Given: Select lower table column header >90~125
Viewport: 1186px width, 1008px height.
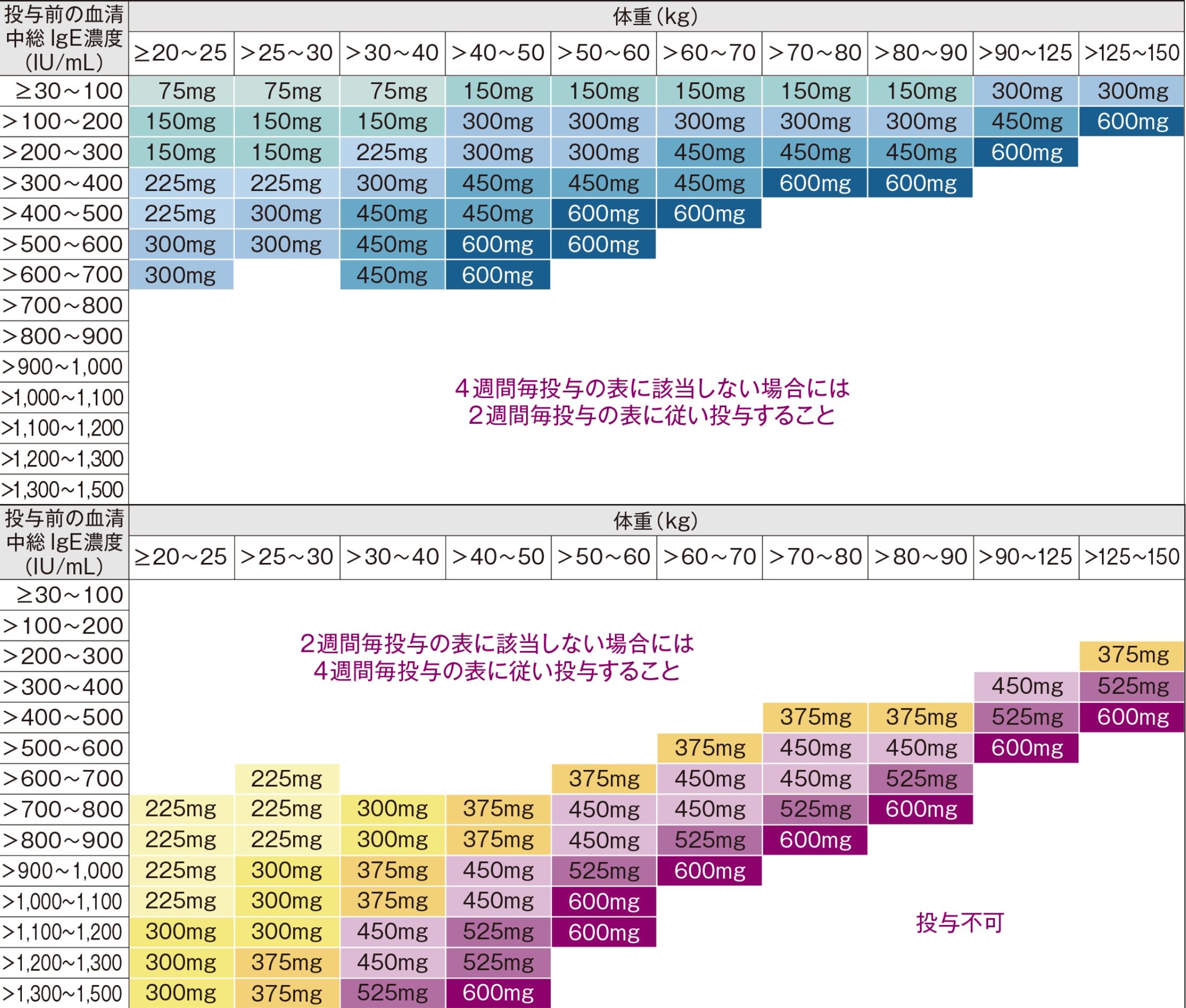Looking at the screenshot, I should coord(1026,557).
